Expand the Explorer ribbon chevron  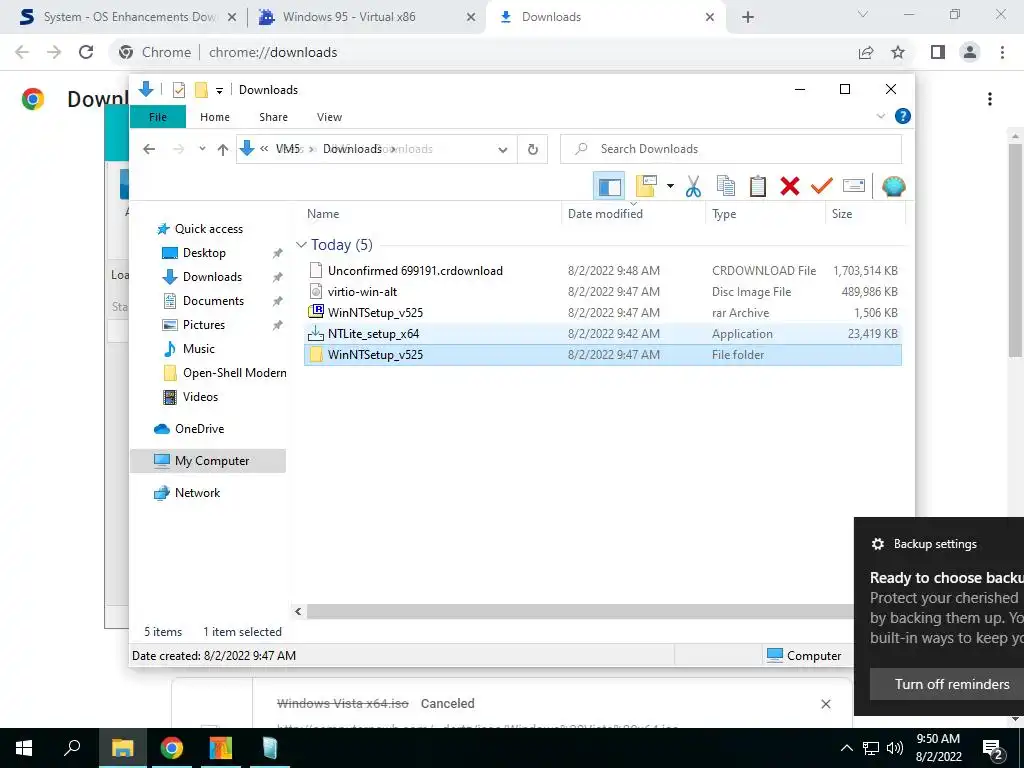coord(880,116)
